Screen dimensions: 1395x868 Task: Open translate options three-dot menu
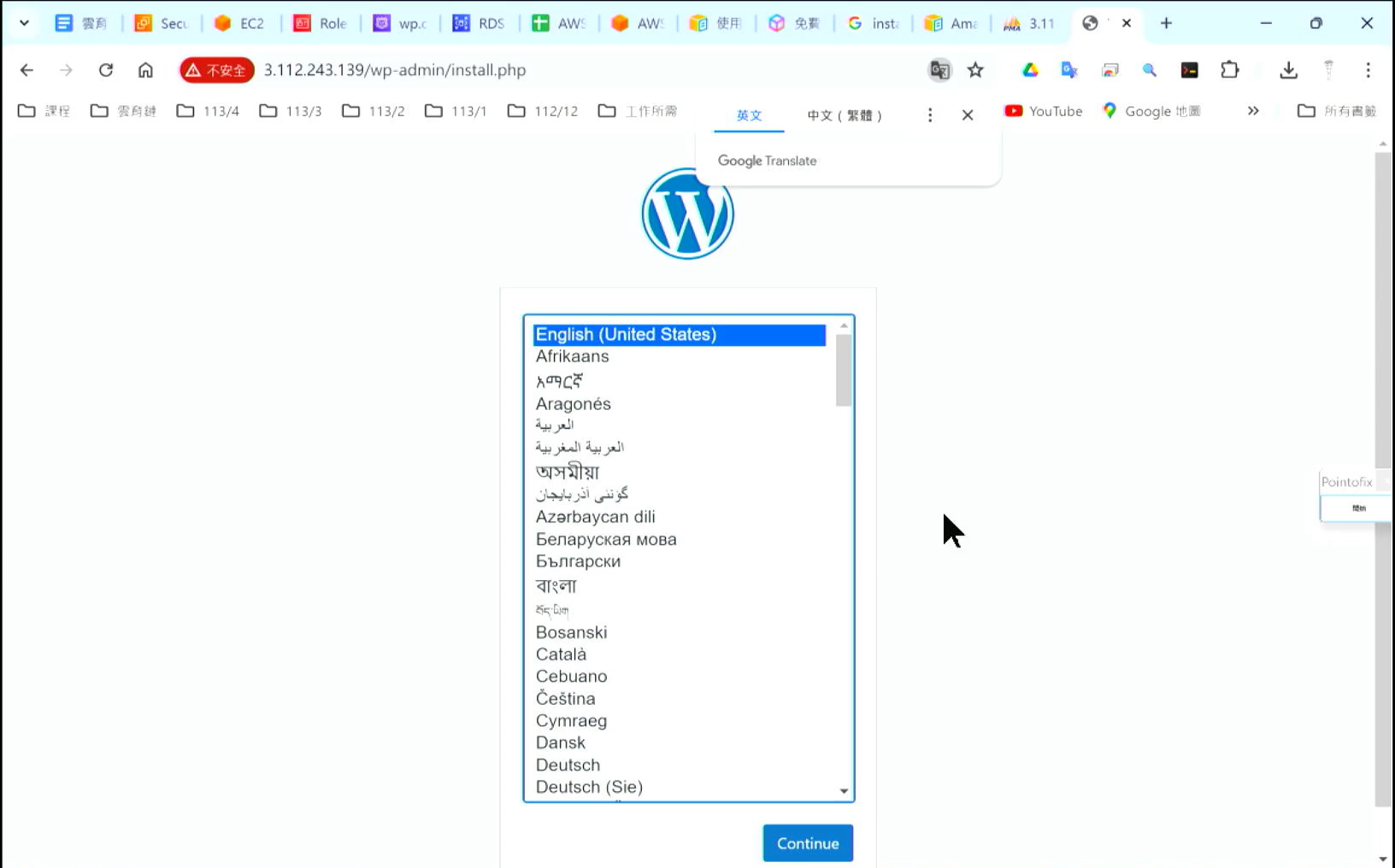[929, 115]
